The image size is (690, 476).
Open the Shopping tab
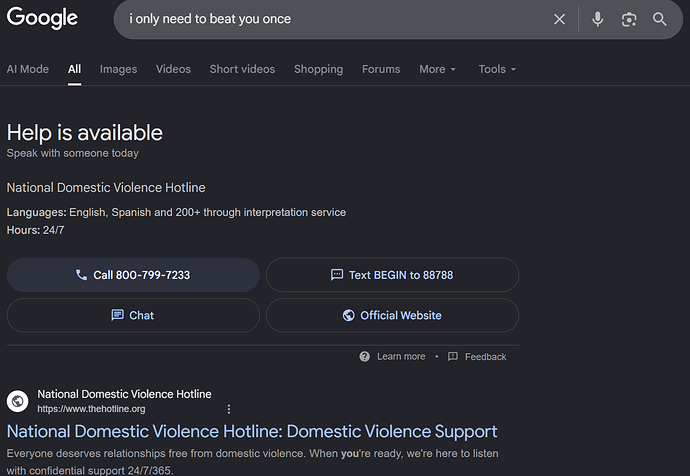pos(318,70)
